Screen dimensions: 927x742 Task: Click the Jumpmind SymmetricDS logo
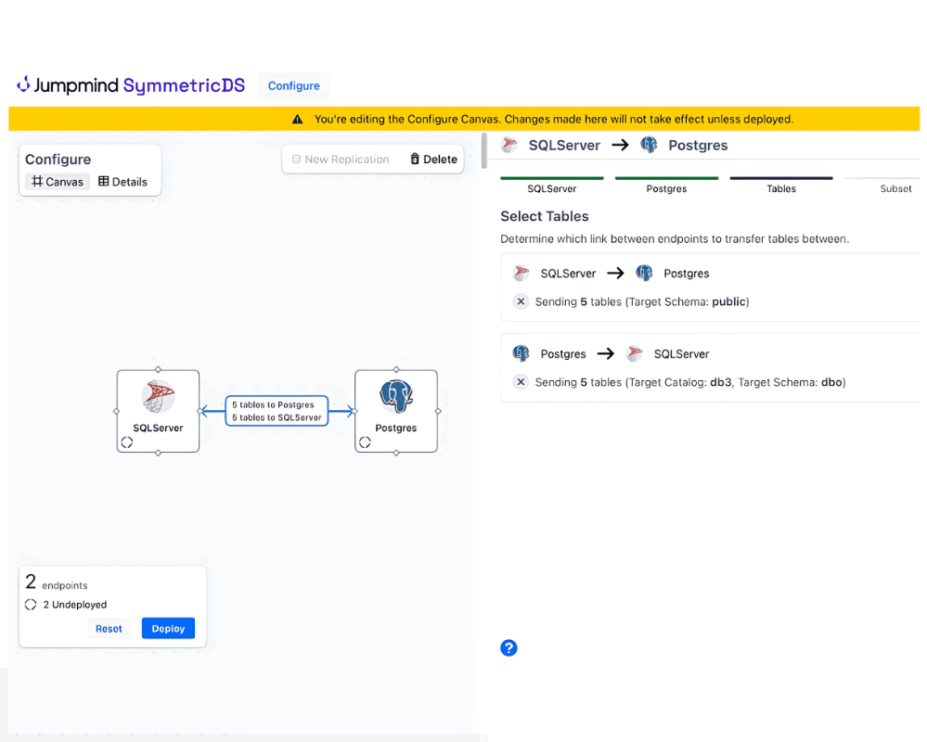[x=128, y=85]
